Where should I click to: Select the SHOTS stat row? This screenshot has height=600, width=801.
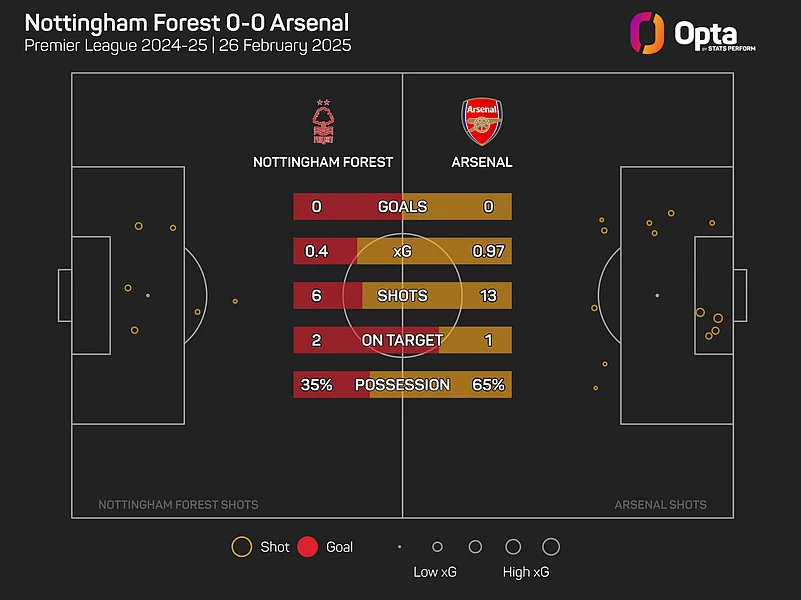coord(402,296)
